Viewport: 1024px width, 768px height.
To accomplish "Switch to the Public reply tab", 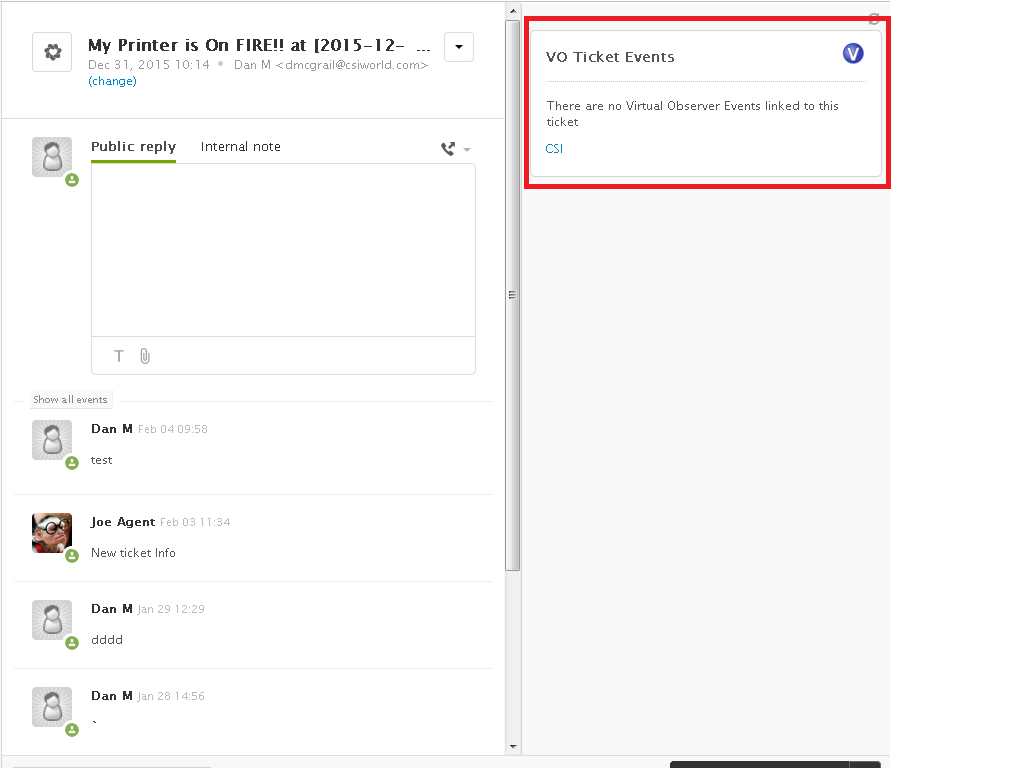I will pos(133,147).
